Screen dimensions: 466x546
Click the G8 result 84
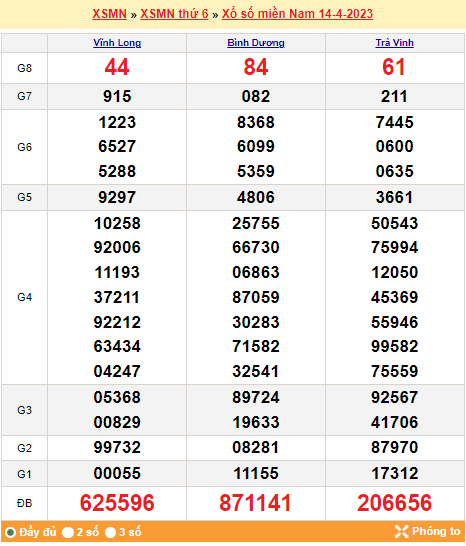point(256,67)
